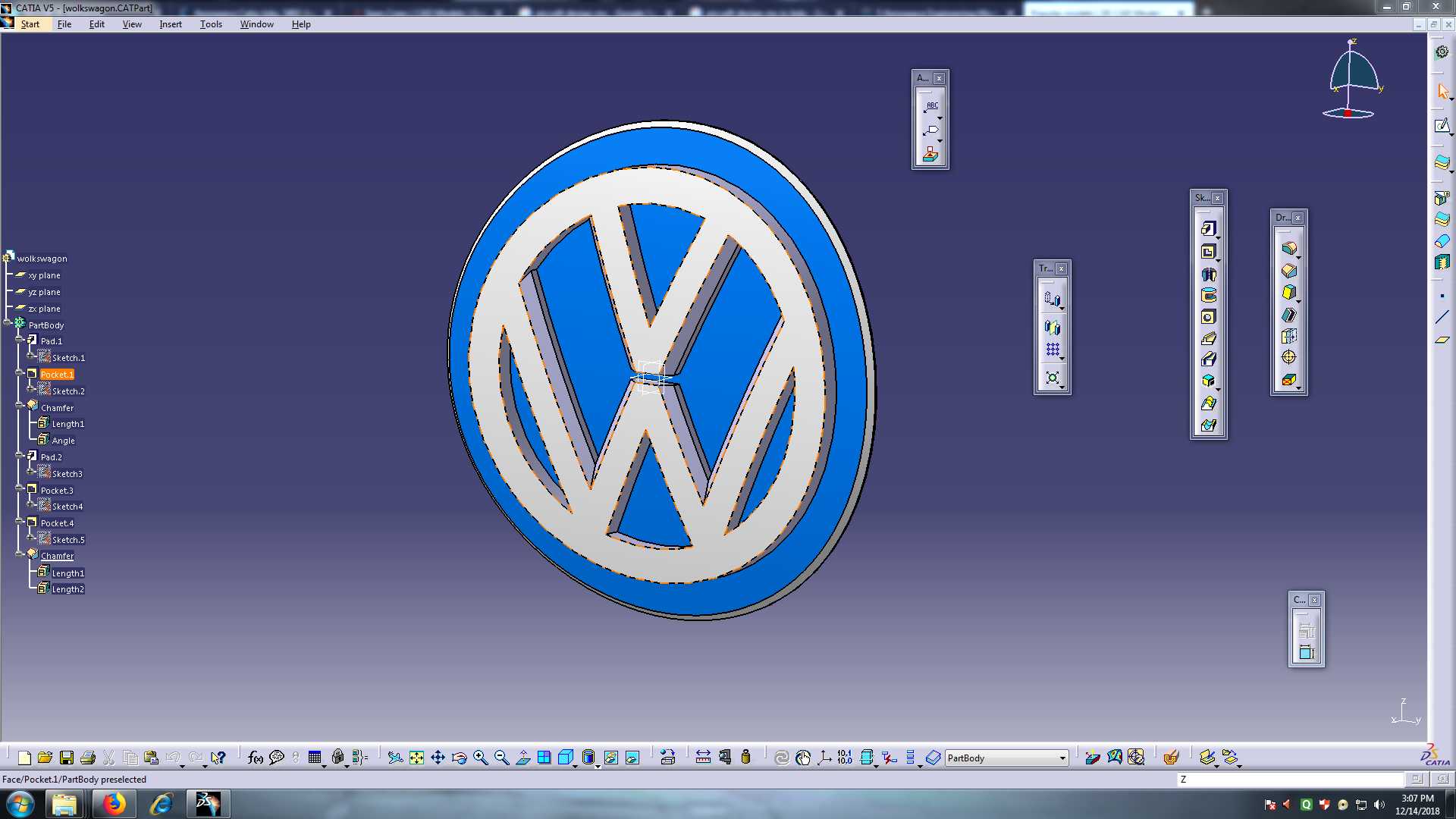Screen dimensions: 1456x819
Task: Toggle Swap Visible Space
Action: [x=632, y=758]
